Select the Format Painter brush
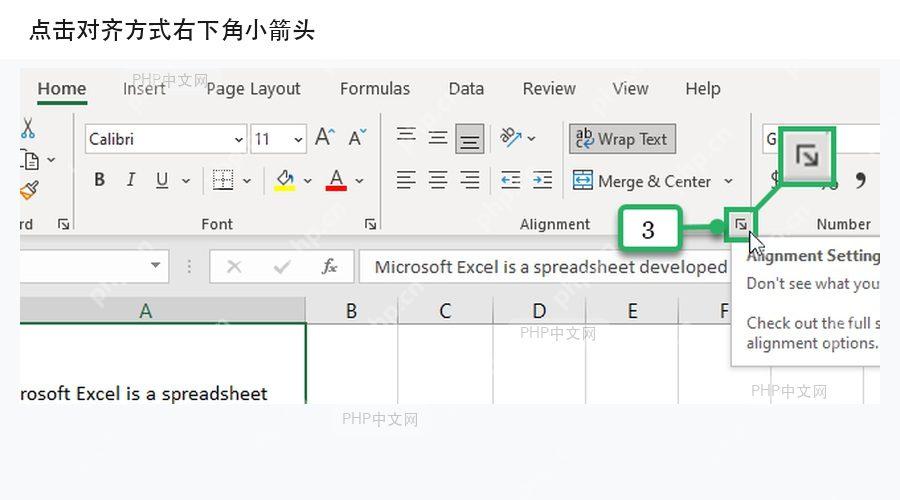Viewport: 900px width, 500px height. point(29,190)
